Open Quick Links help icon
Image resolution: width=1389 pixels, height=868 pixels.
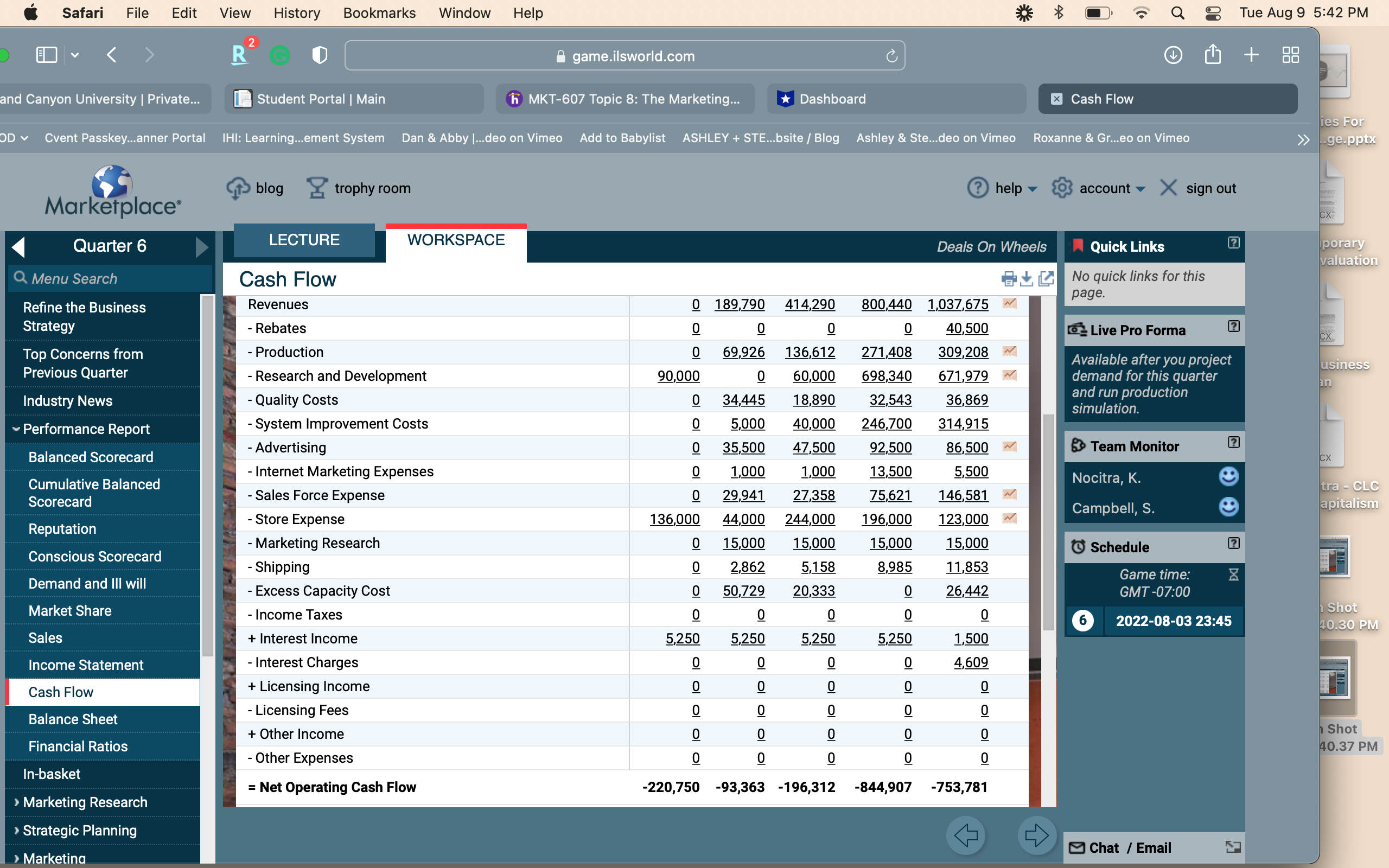(1233, 243)
